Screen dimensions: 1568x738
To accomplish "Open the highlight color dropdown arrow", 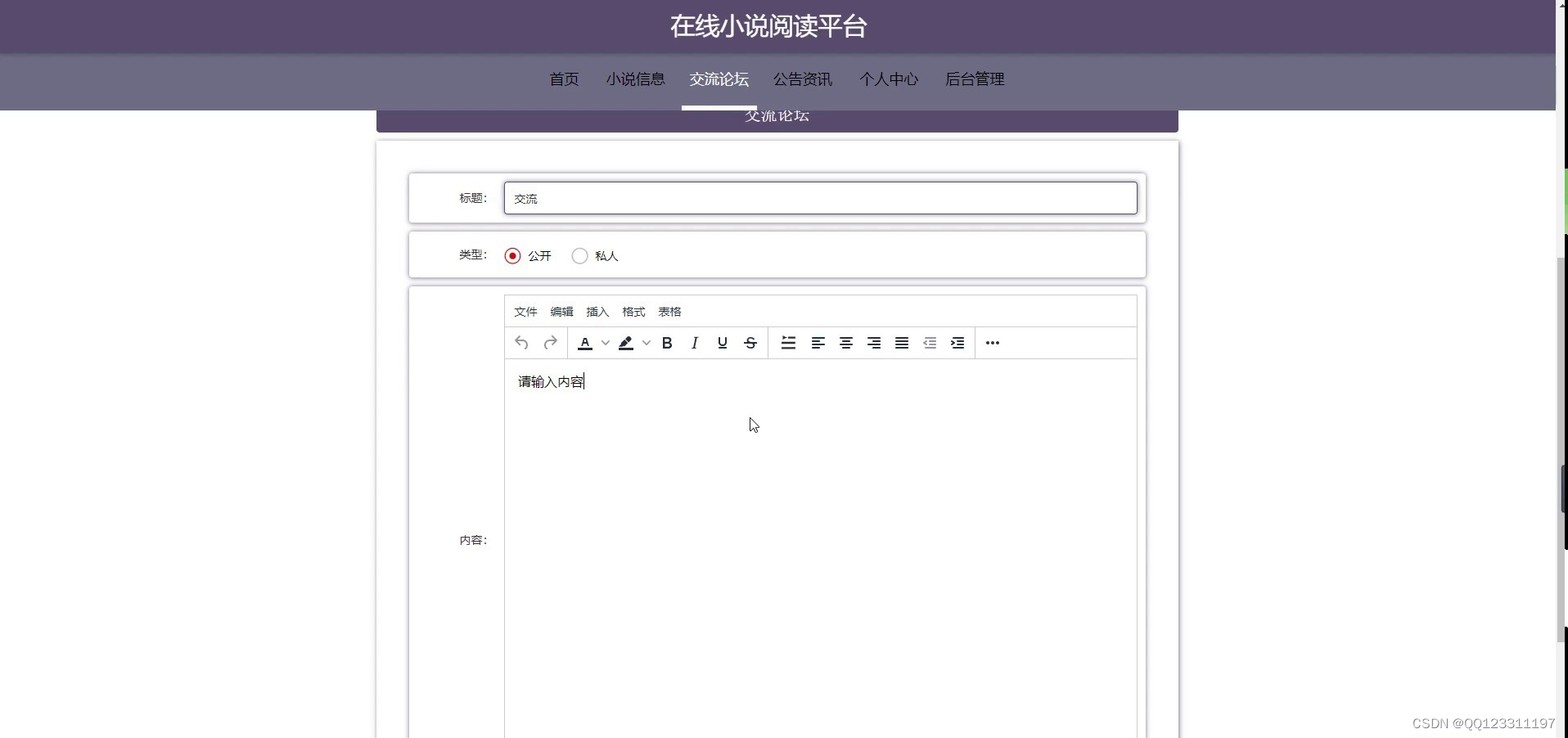I will pyautogui.click(x=647, y=343).
